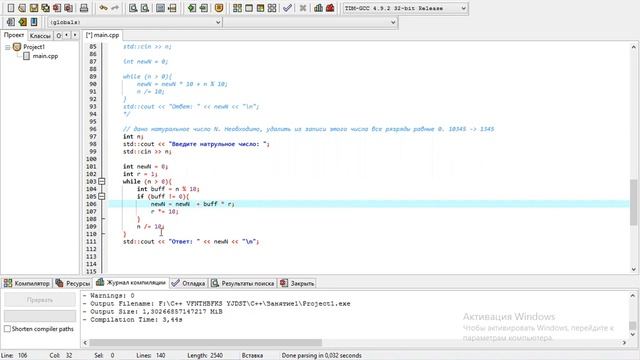Click line 111 std::cout Ответ statement
The image size is (640, 360).
(191, 241)
